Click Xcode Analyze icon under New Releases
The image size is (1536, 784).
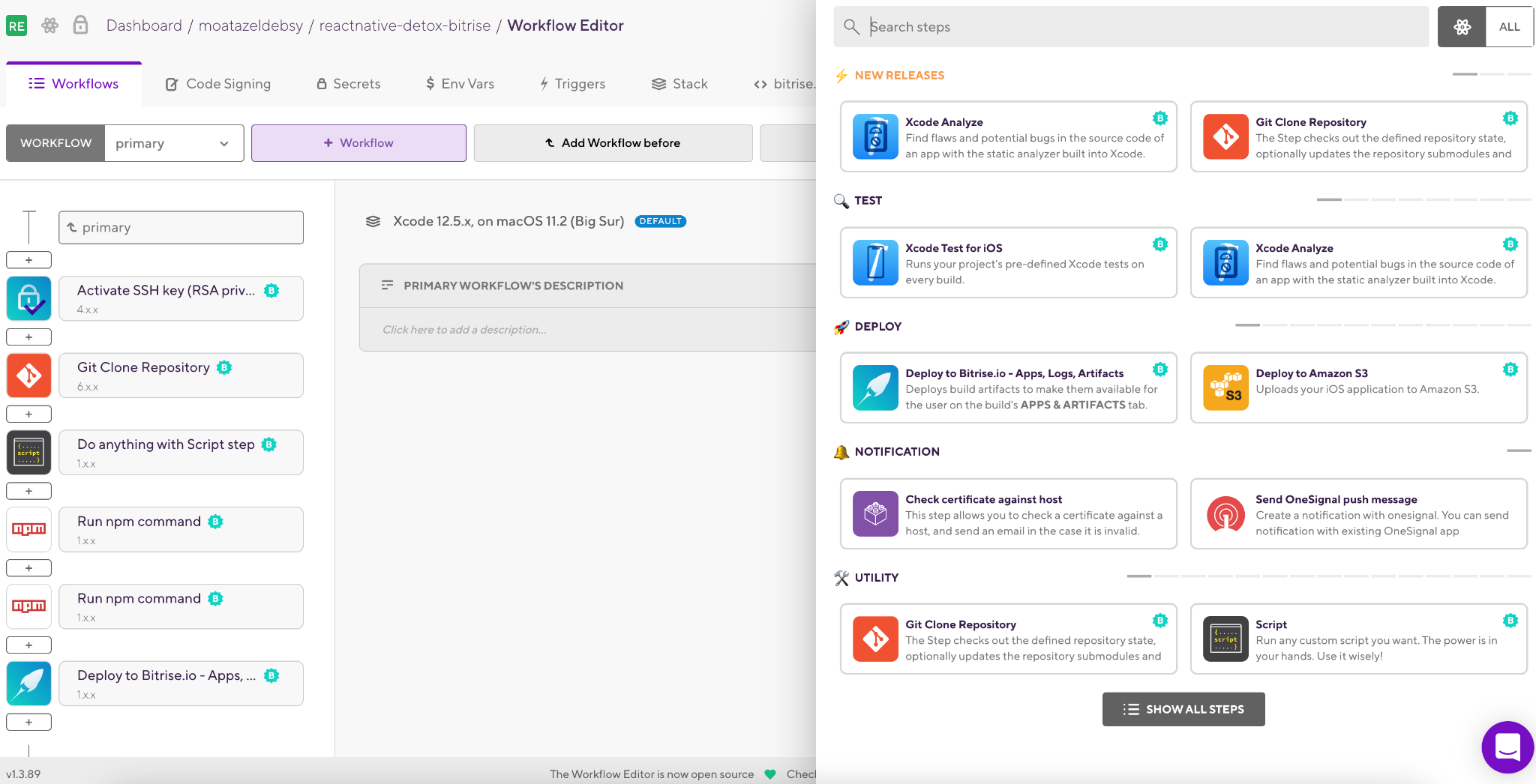click(875, 136)
